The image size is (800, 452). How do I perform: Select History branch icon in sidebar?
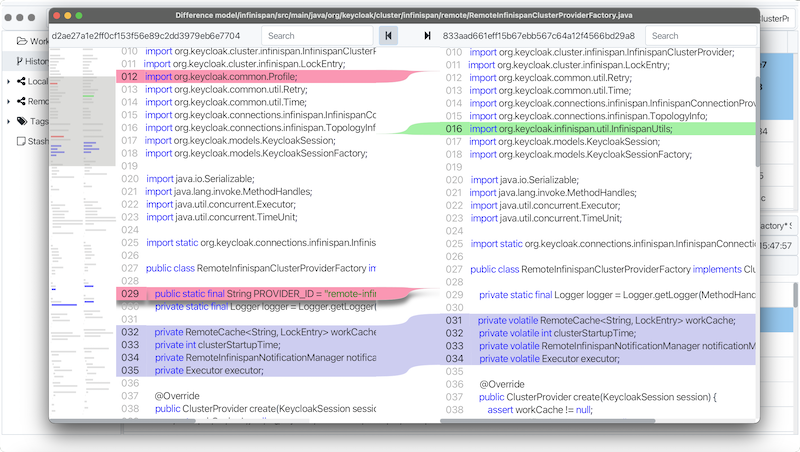coord(19,61)
